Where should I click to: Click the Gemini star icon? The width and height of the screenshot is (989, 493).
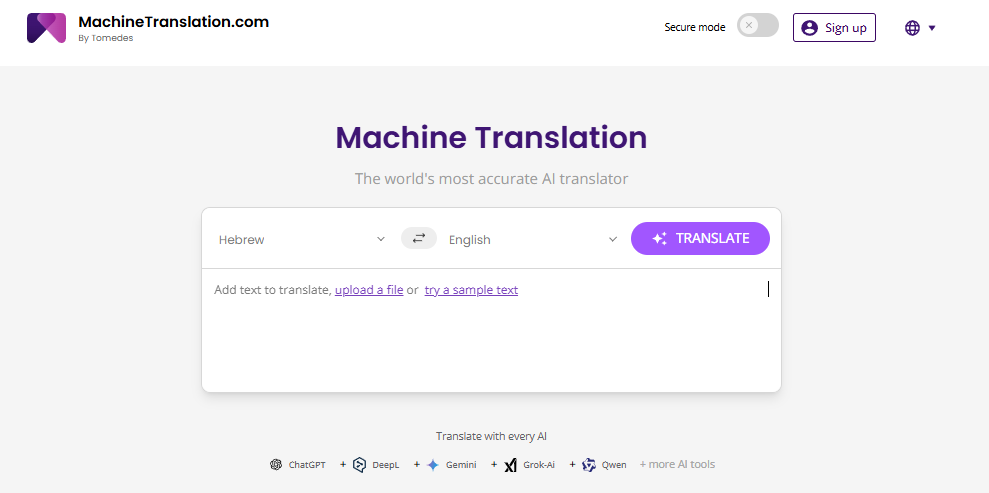[433, 465]
